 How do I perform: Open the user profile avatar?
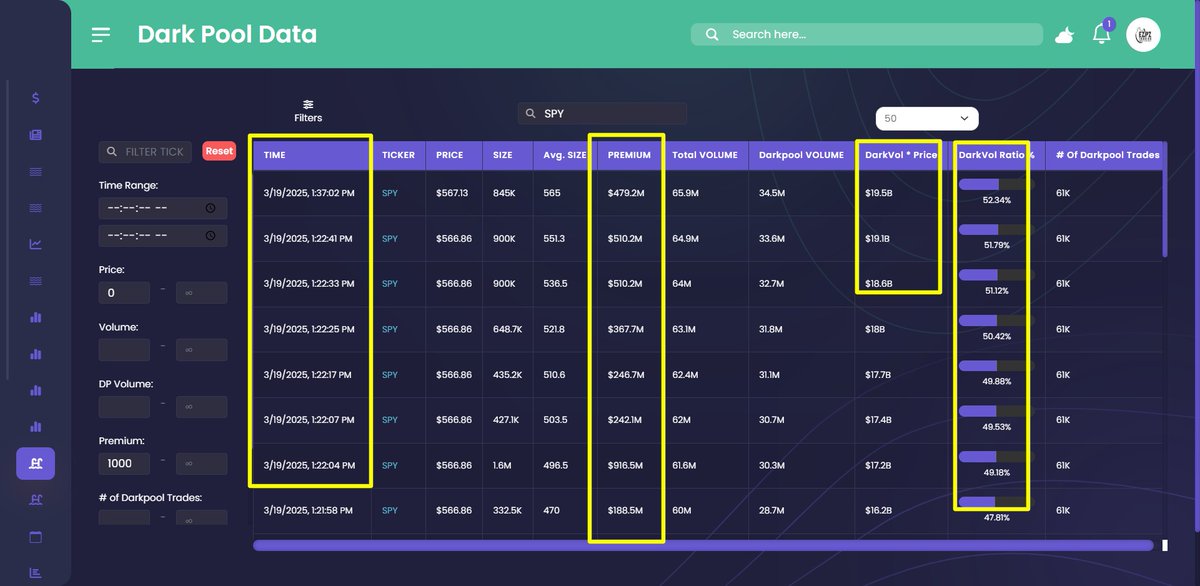tap(1143, 35)
